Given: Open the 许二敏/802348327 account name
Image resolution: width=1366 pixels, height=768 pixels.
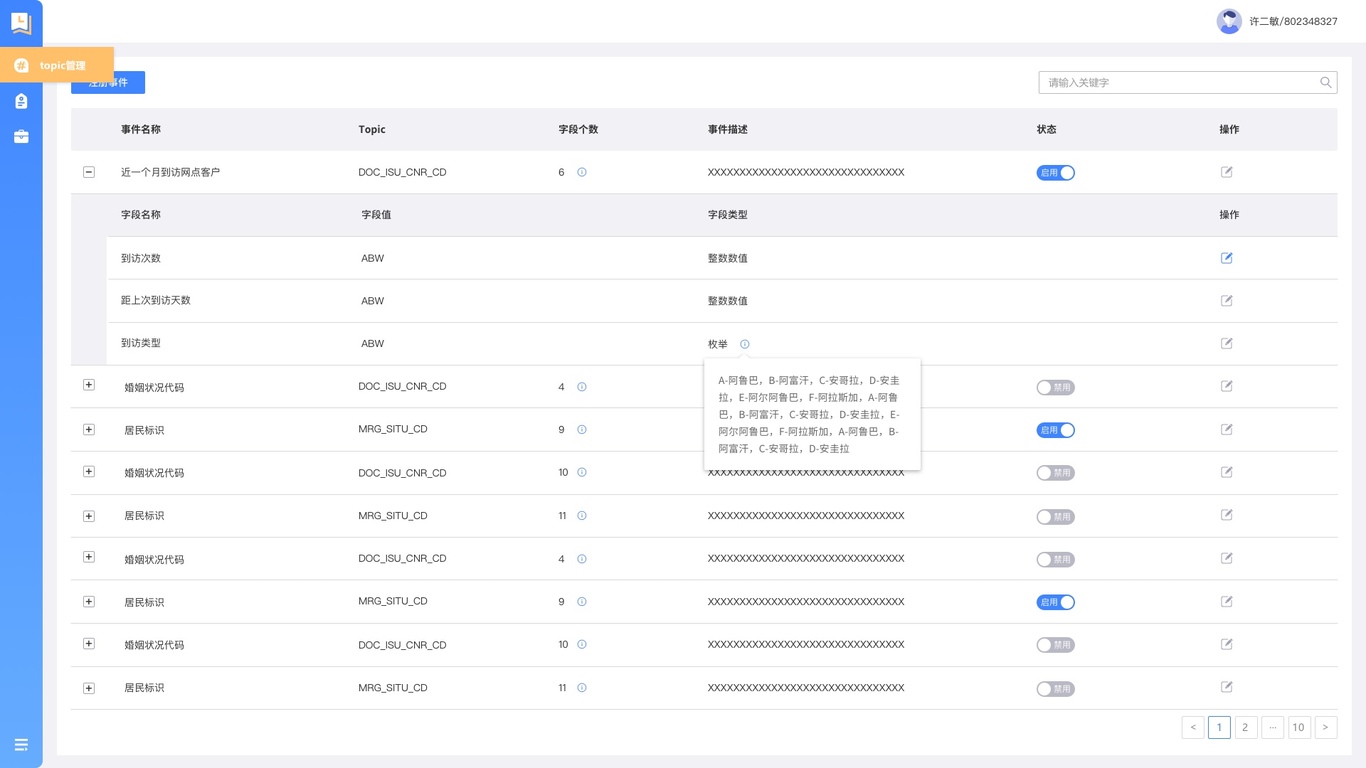Looking at the screenshot, I should 1293,21.
